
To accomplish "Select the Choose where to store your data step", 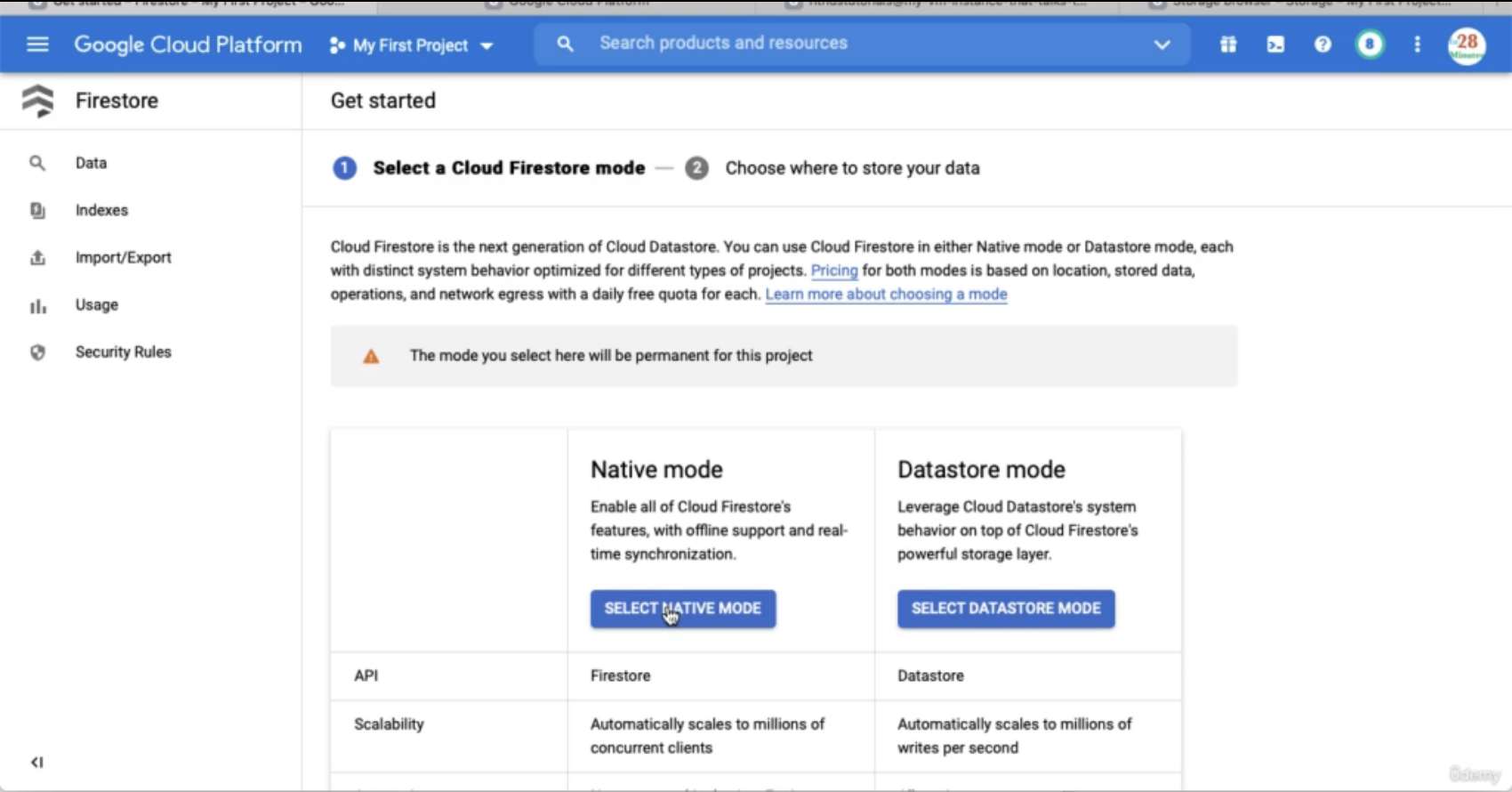I will (x=852, y=168).
